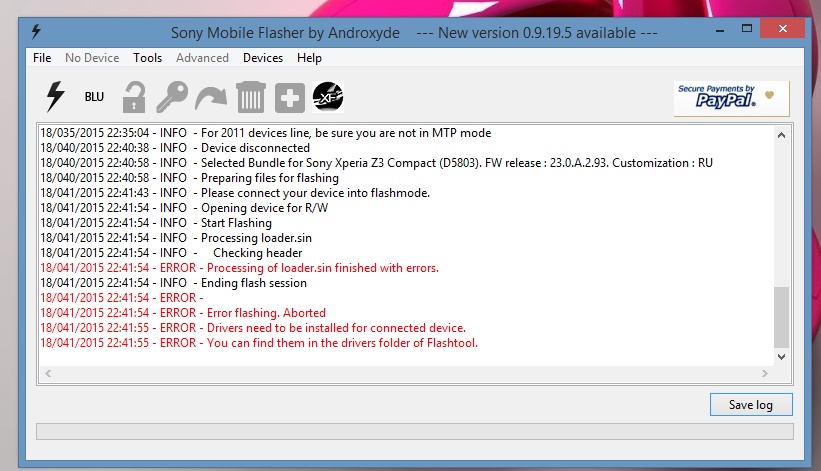This screenshot has height=471, width=821.
Task: Open the Devices menu
Action: pos(263,58)
